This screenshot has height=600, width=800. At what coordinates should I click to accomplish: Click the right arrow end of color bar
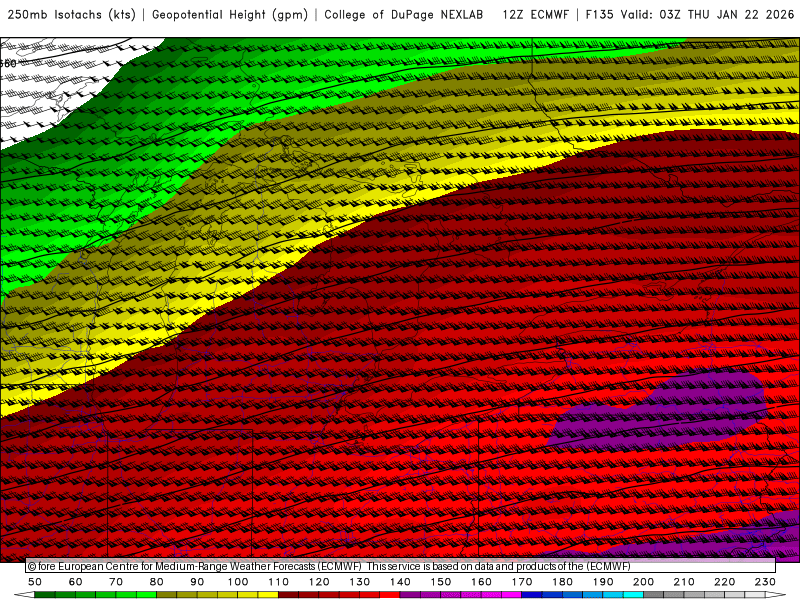776,595
